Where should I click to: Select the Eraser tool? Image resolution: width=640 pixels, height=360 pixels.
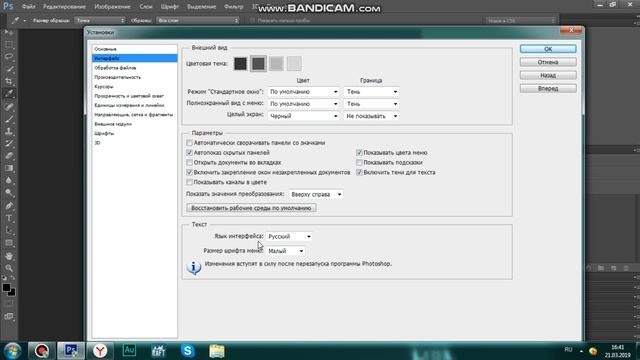(9, 156)
